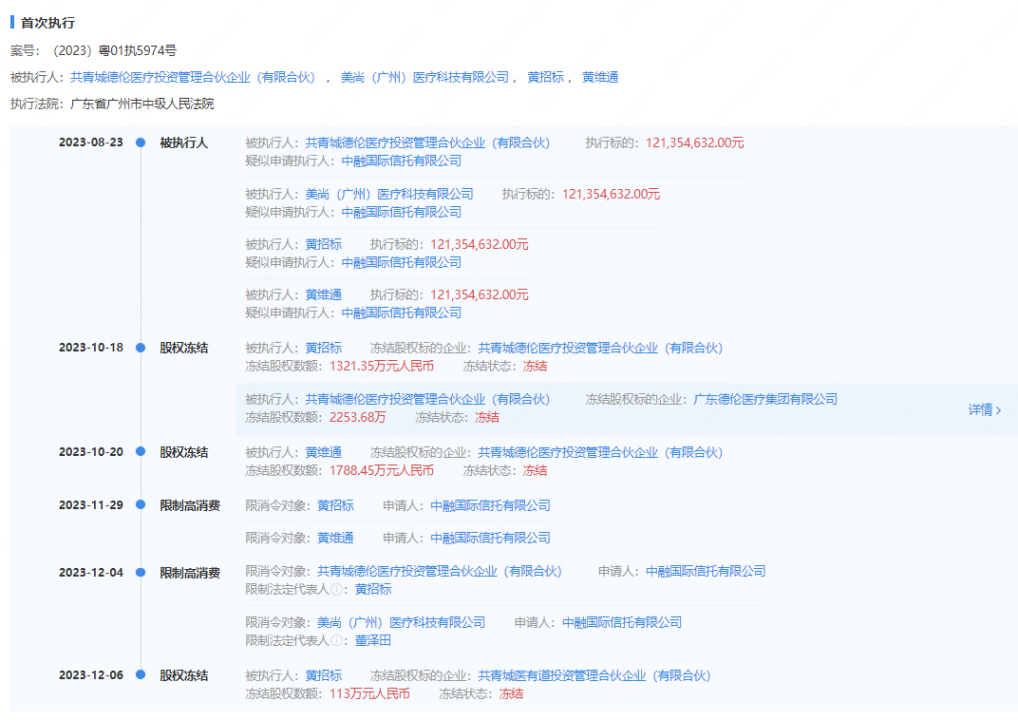This screenshot has height=720, width=1018.
Task: Open 黄招标 link in the 2023-08-23 entry
Action: pos(323,245)
